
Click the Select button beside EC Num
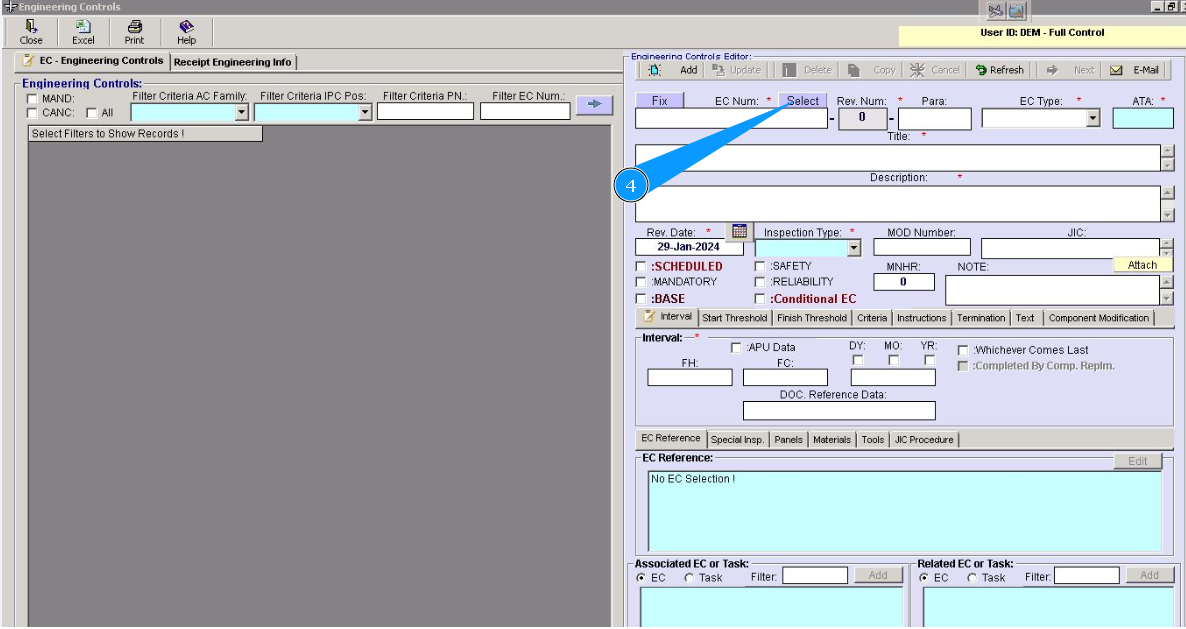(802, 101)
